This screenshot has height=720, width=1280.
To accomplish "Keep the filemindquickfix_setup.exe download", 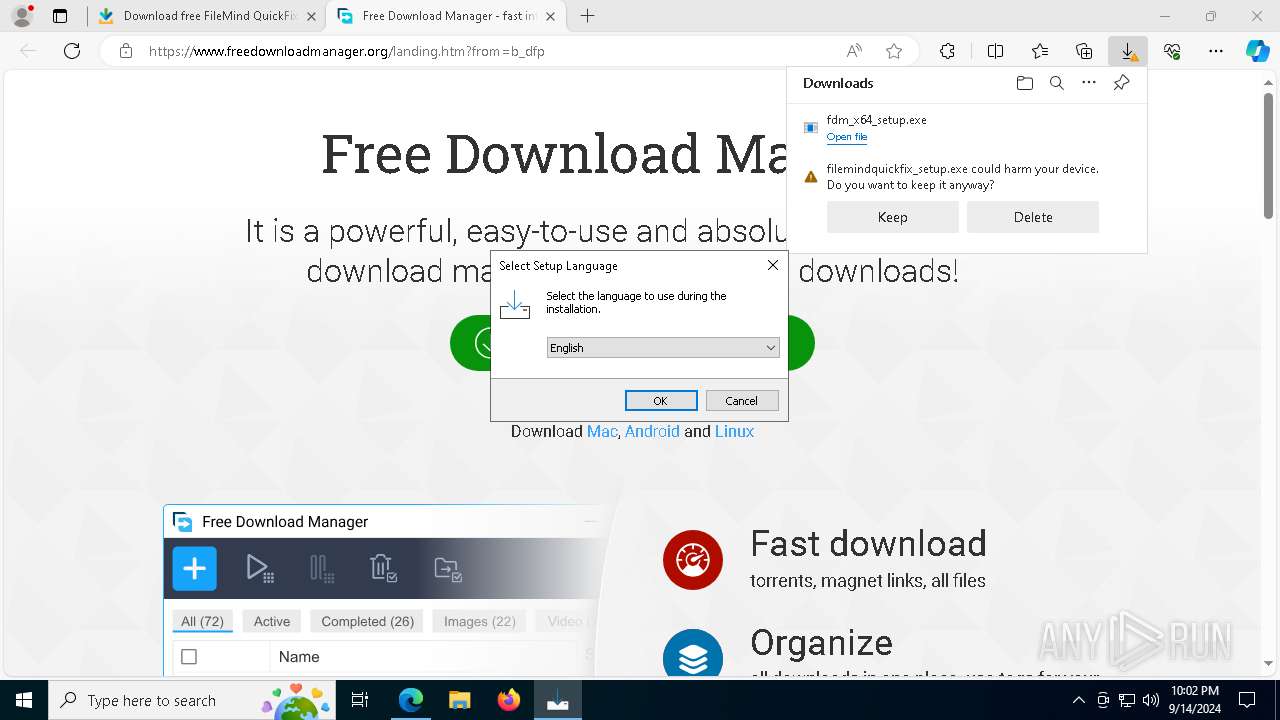I will (892, 217).
